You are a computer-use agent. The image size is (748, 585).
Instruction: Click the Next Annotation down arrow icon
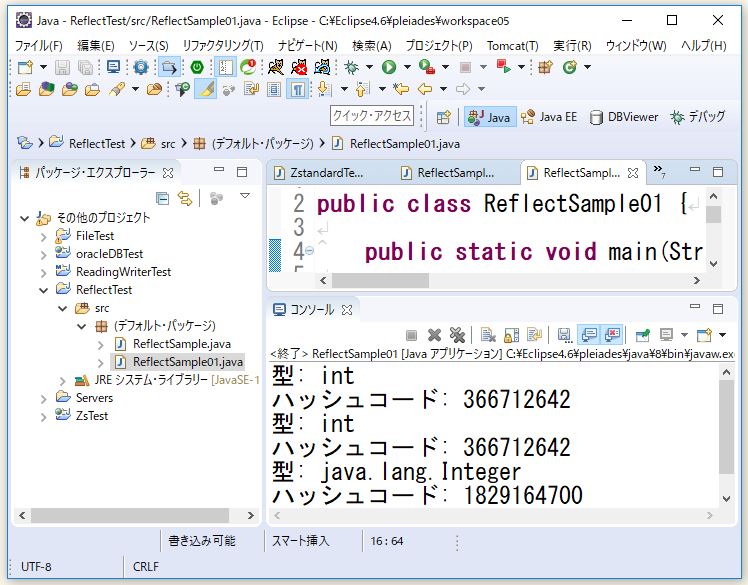coord(324,89)
